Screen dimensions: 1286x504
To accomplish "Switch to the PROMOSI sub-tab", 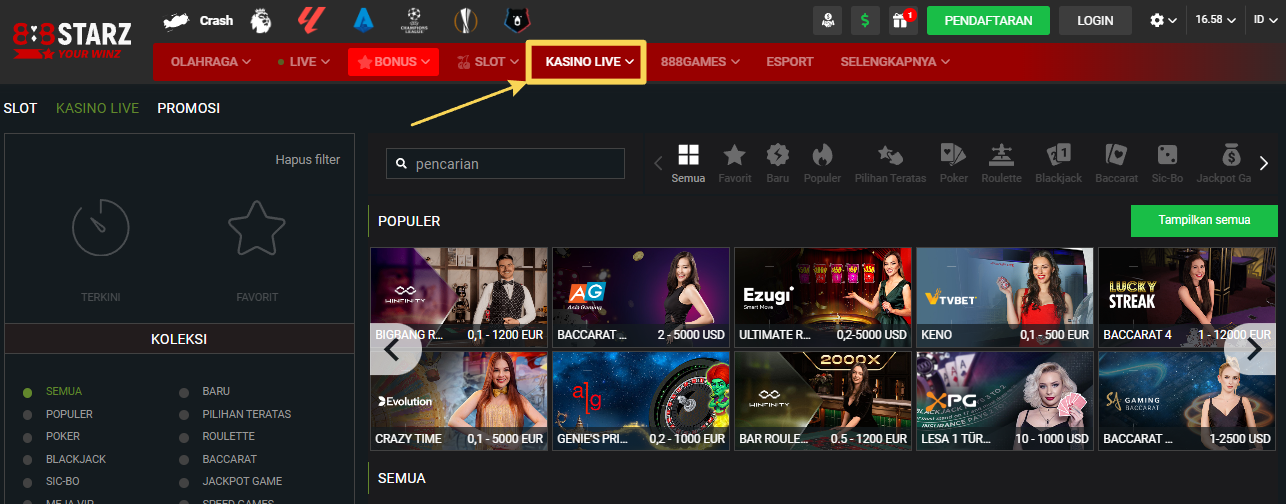I will [x=189, y=108].
